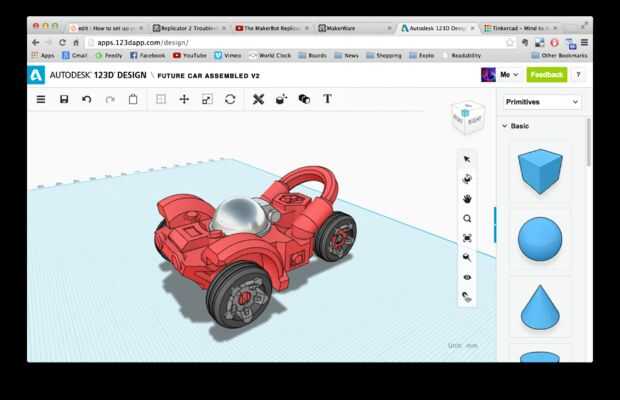620x400 pixels.
Task: Choose the arrow Select cursor tool
Action: (x=466, y=159)
